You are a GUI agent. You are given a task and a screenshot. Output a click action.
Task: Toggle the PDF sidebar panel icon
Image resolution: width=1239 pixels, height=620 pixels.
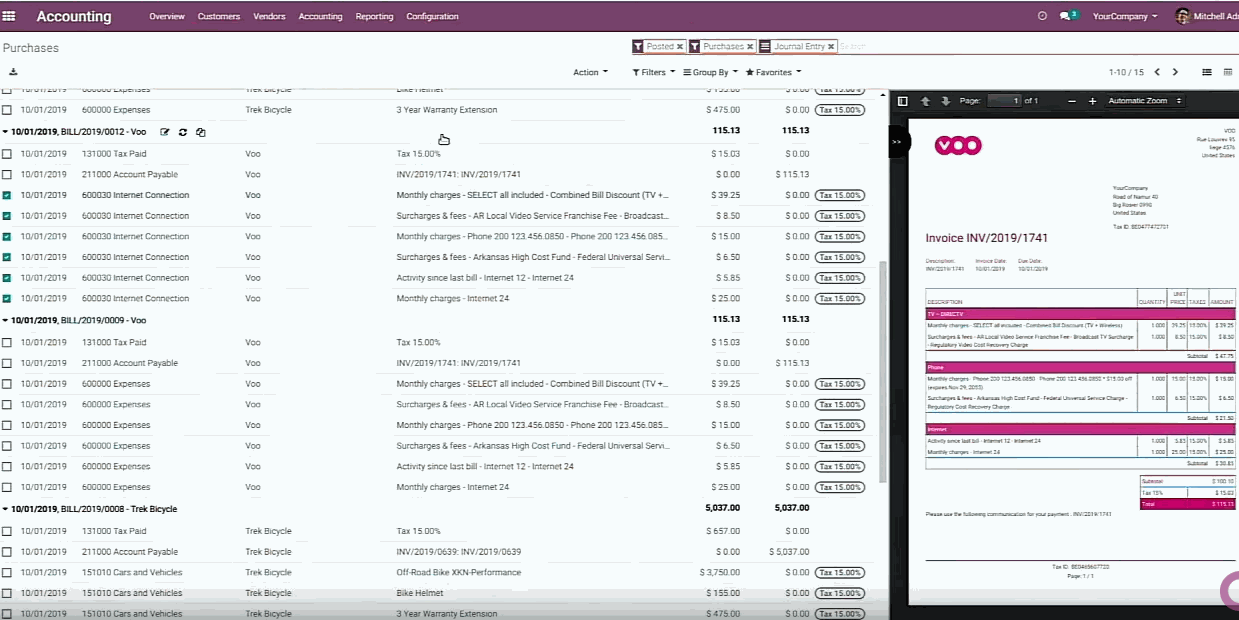coord(901,100)
